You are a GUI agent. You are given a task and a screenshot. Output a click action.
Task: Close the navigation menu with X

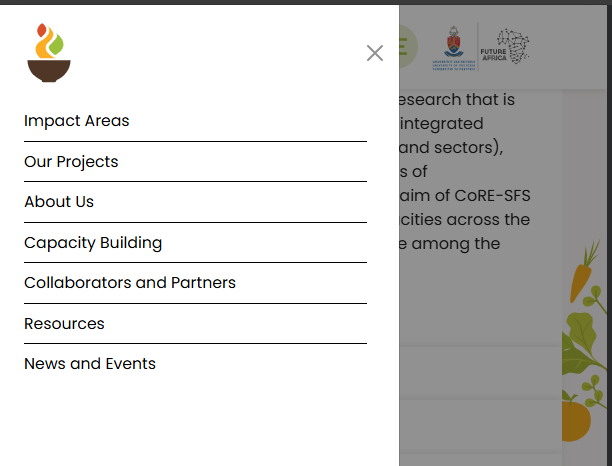[375, 53]
